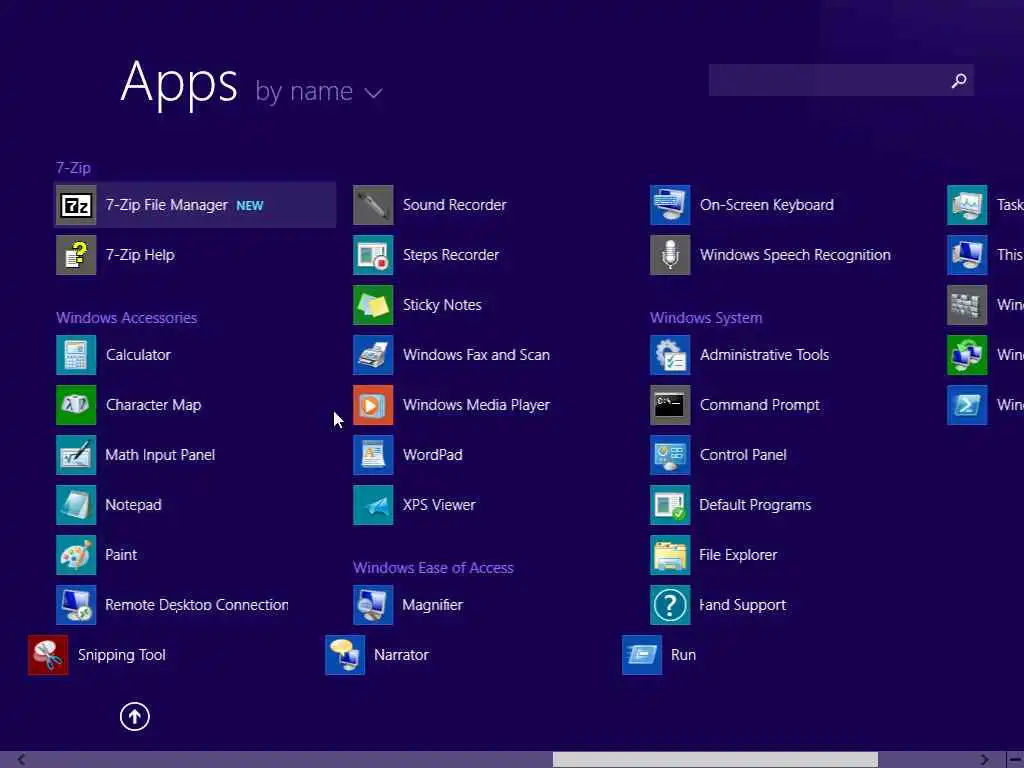Viewport: 1024px width, 768px height.
Task: Open the partially visible Task Manager icon
Action: 967,205
